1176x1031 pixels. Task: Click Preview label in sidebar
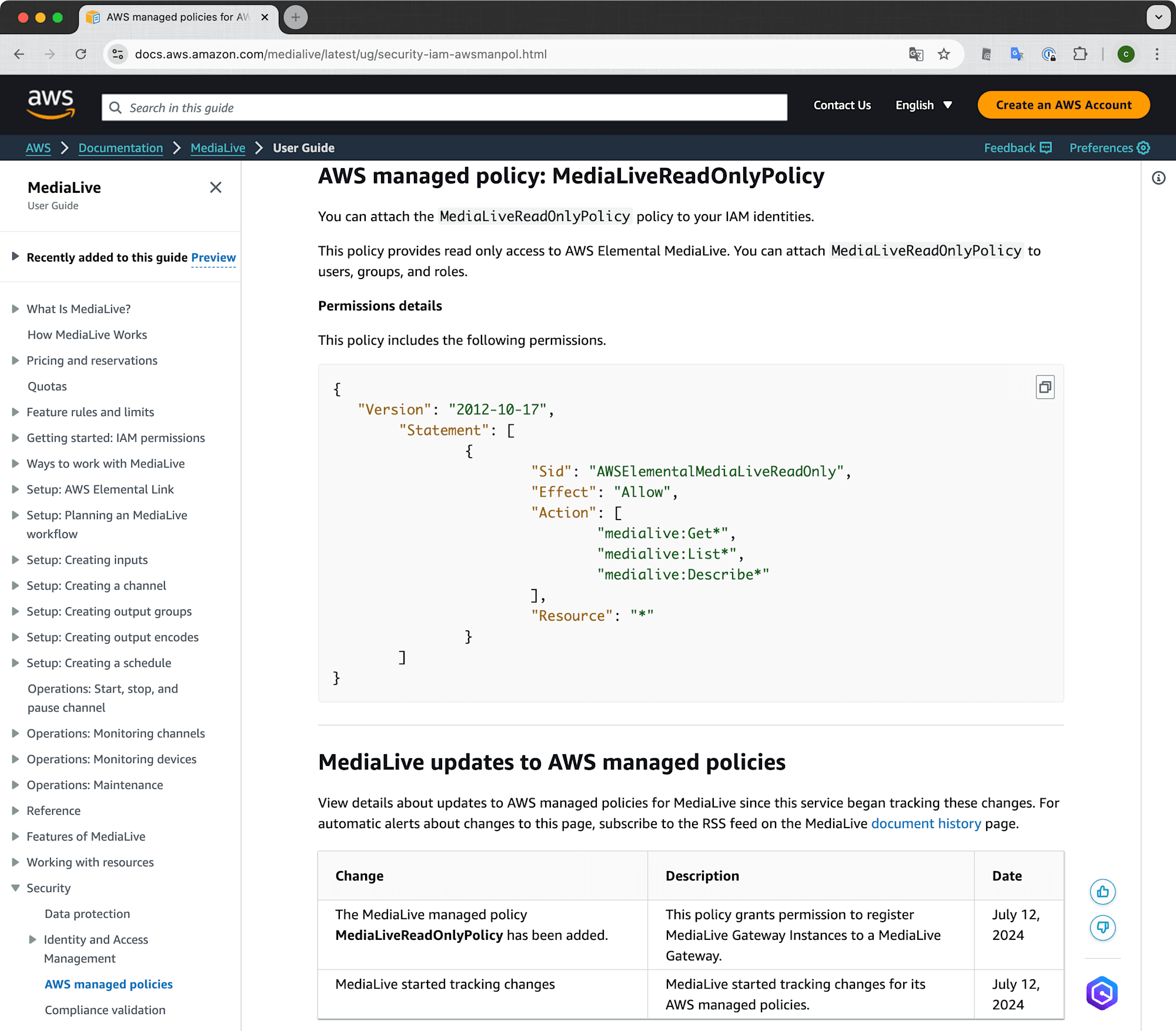tap(213, 257)
